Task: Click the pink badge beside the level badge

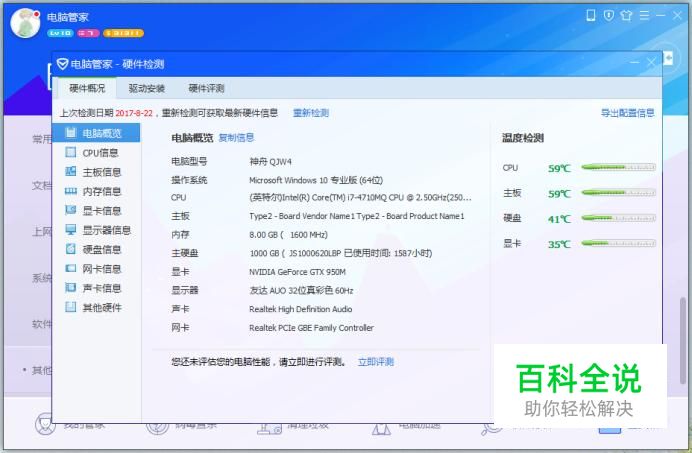Action: (x=88, y=33)
